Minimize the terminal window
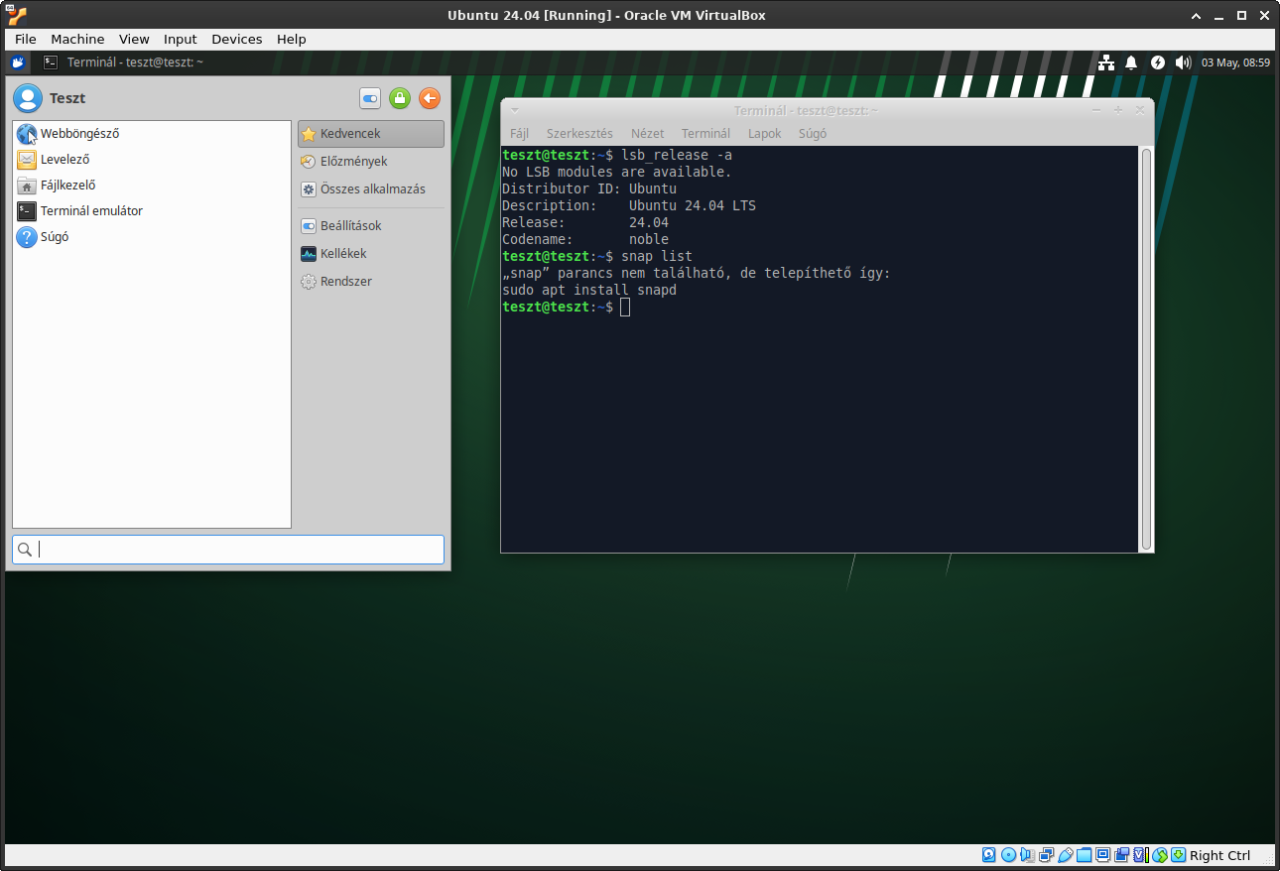Image resolution: width=1280 pixels, height=871 pixels. [1096, 110]
